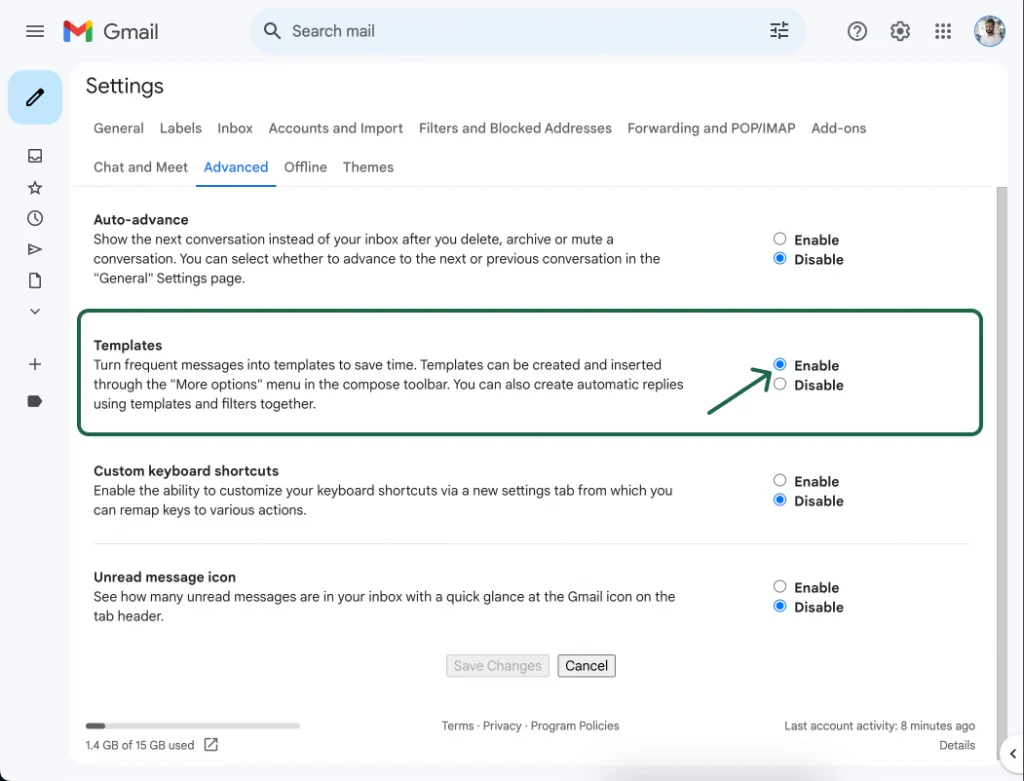
Task: Open the Google apps grid
Action: pyautogui.click(x=942, y=31)
